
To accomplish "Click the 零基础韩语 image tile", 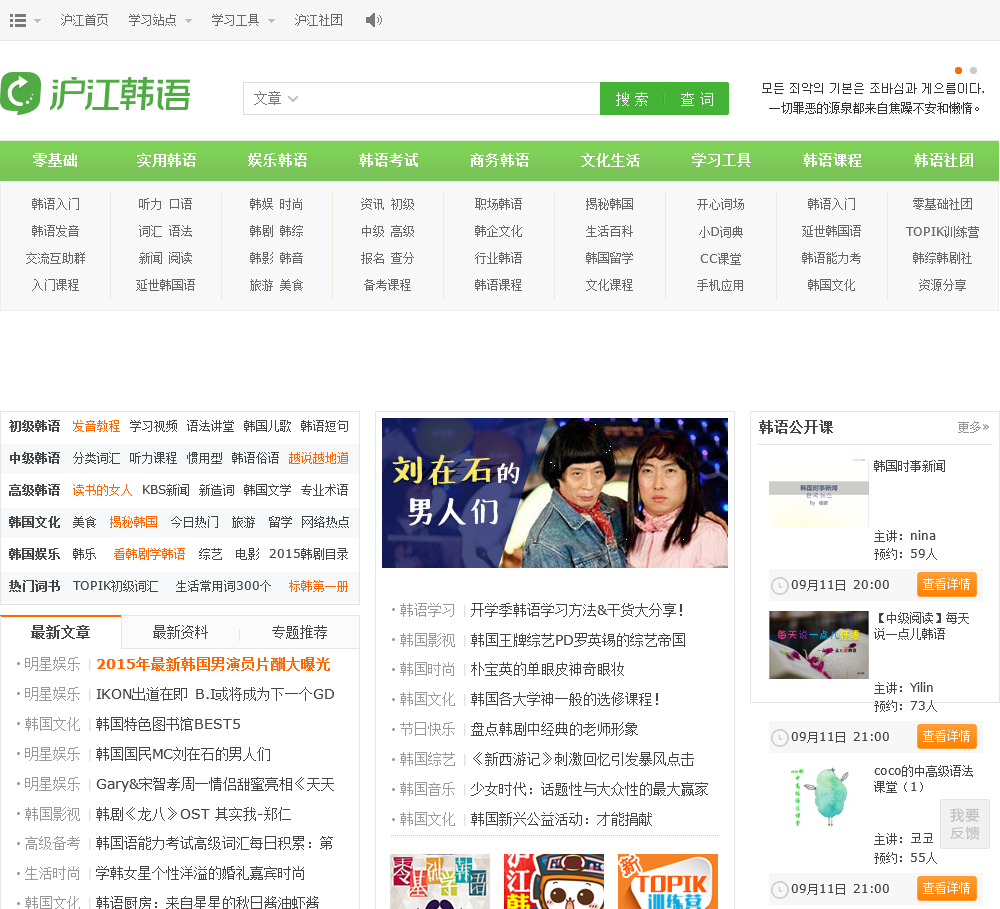I will (440, 882).
